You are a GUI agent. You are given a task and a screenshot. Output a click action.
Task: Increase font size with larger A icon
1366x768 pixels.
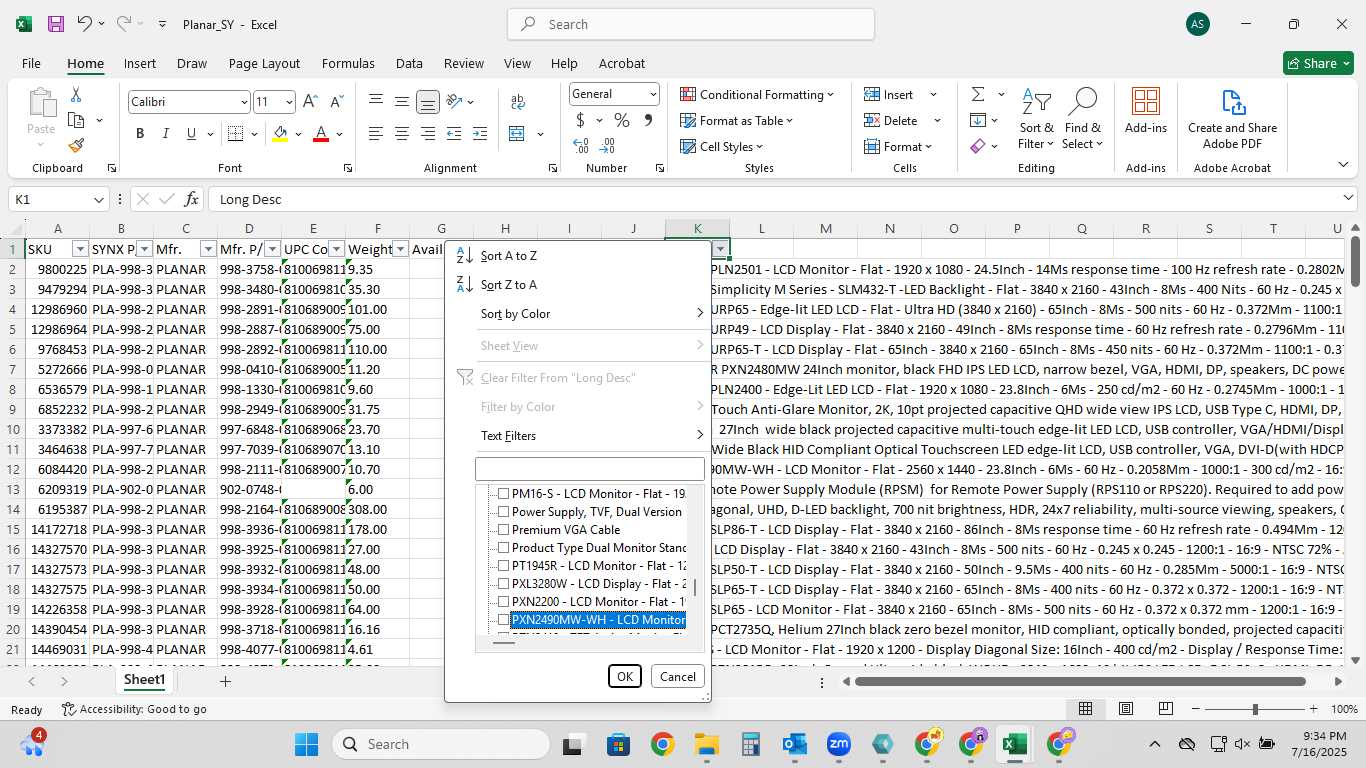(310, 102)
